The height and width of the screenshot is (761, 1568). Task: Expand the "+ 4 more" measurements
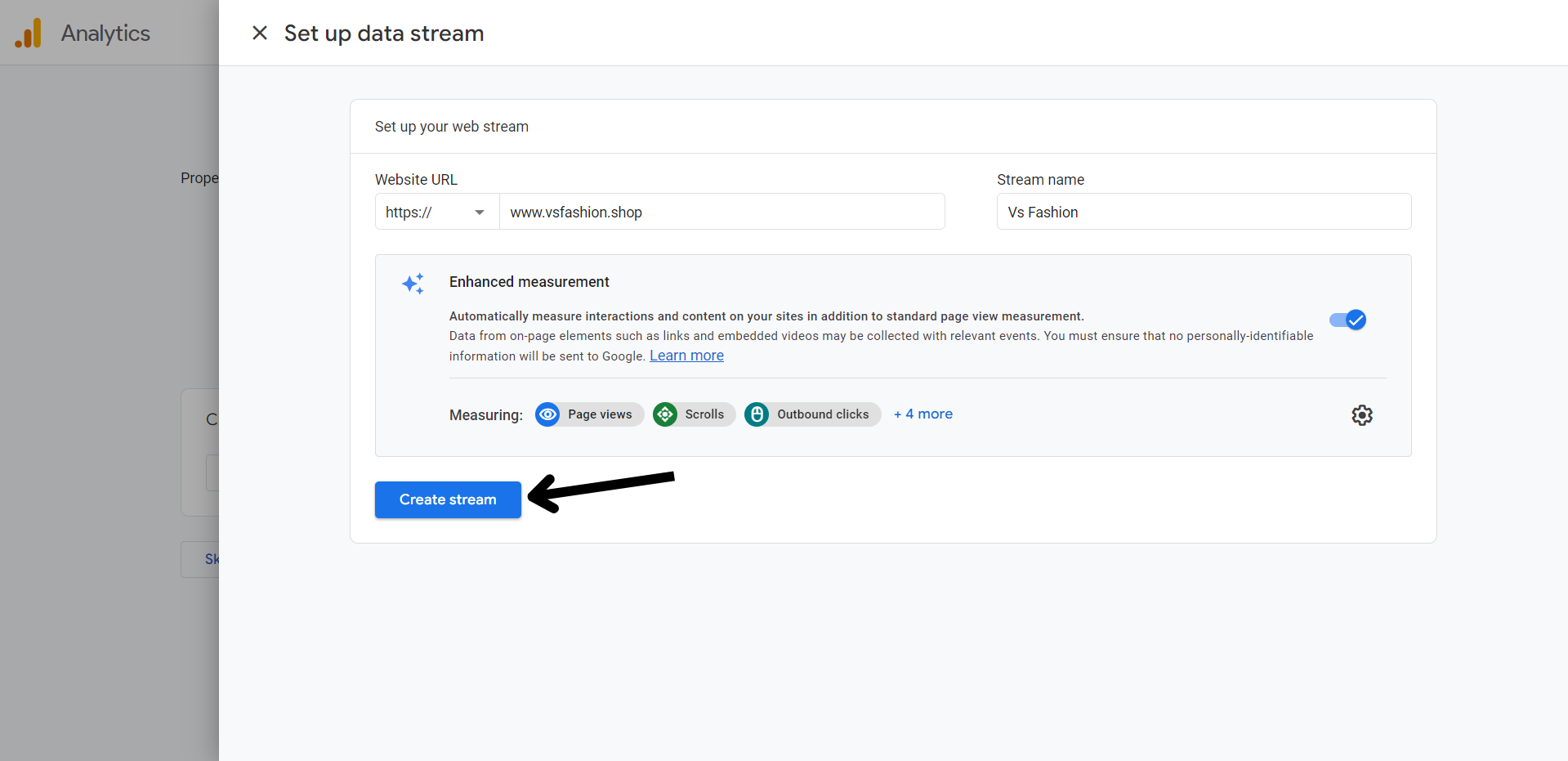point(922,414)
